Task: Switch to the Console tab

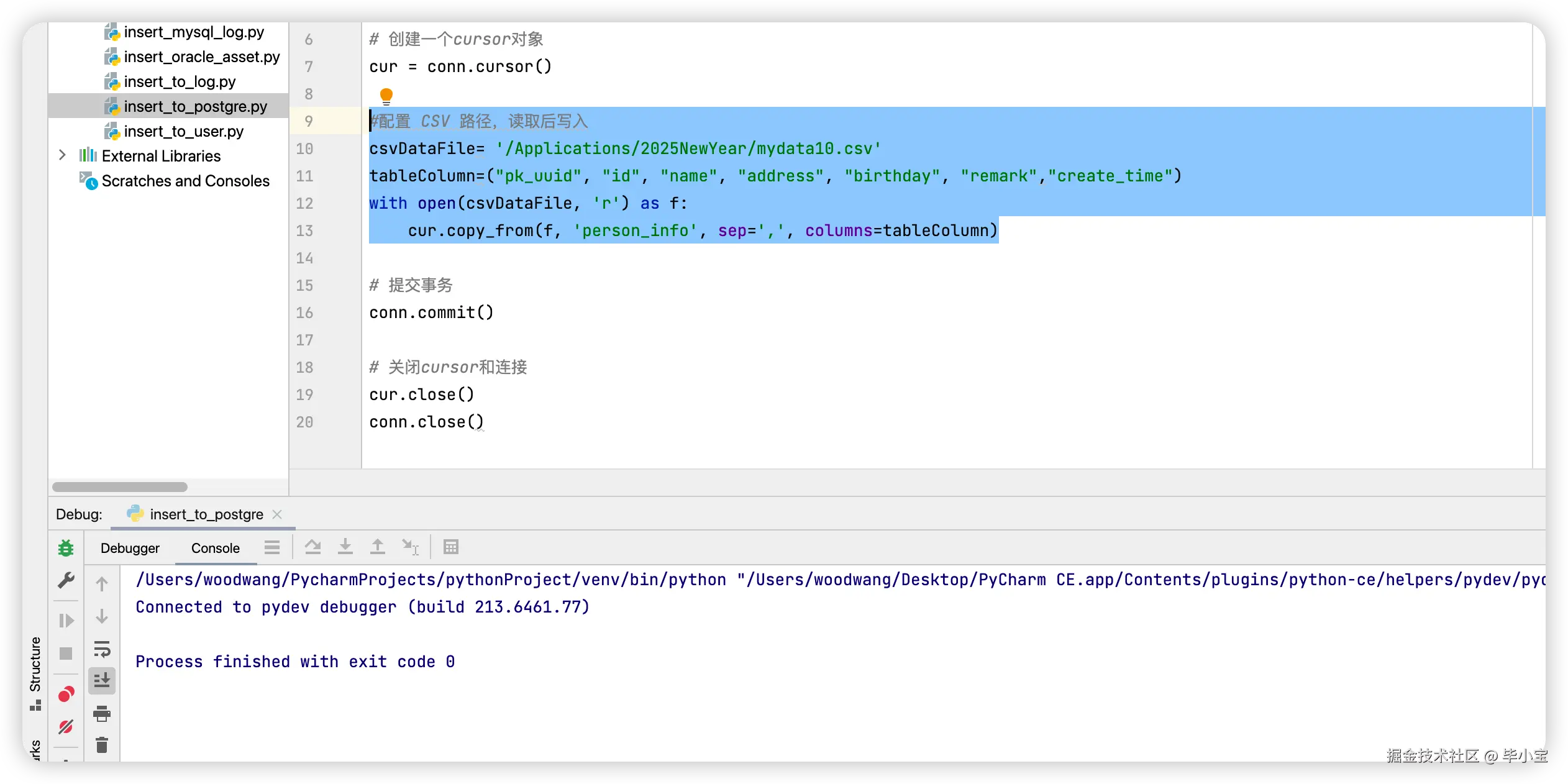Action: tap(215, 548)
